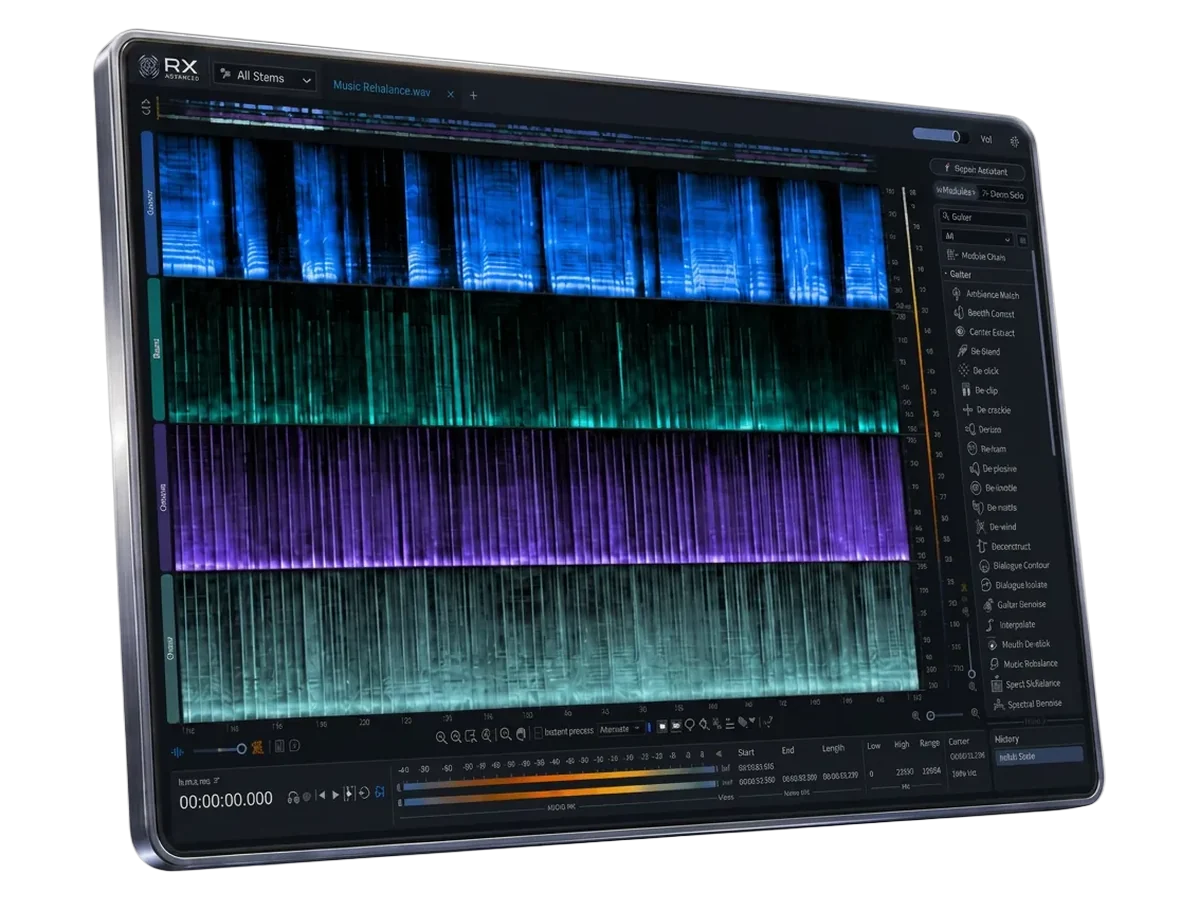The width and height of the screenshot is (1200, 900).
Task: Toggle loop playback
Action: point(364,793)
